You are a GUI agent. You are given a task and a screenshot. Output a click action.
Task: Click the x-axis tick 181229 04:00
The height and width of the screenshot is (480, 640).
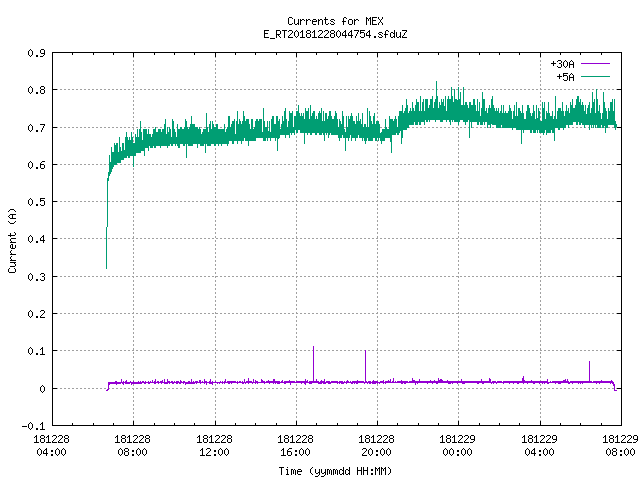coord(539,445)
